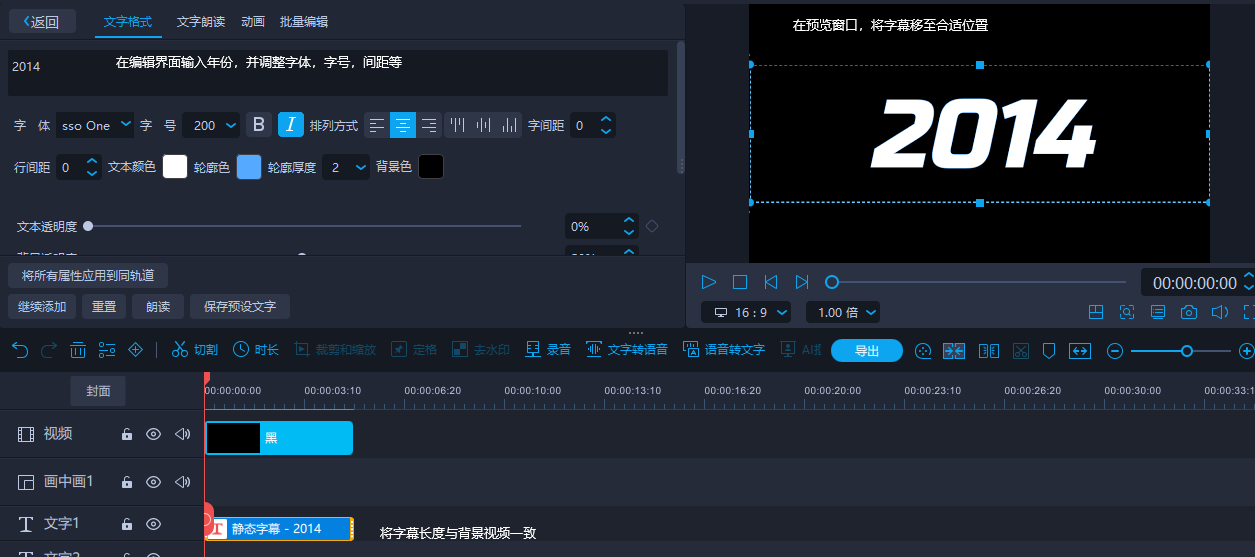The image size is (1255, 557).
Task: Open the 轮廓色 blue color swatch
Action: click(x=249, y=167)
